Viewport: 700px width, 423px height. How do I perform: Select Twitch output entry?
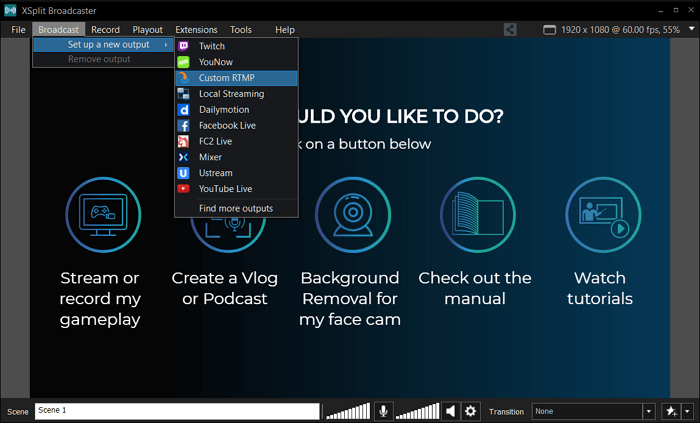tap(236, 46)
